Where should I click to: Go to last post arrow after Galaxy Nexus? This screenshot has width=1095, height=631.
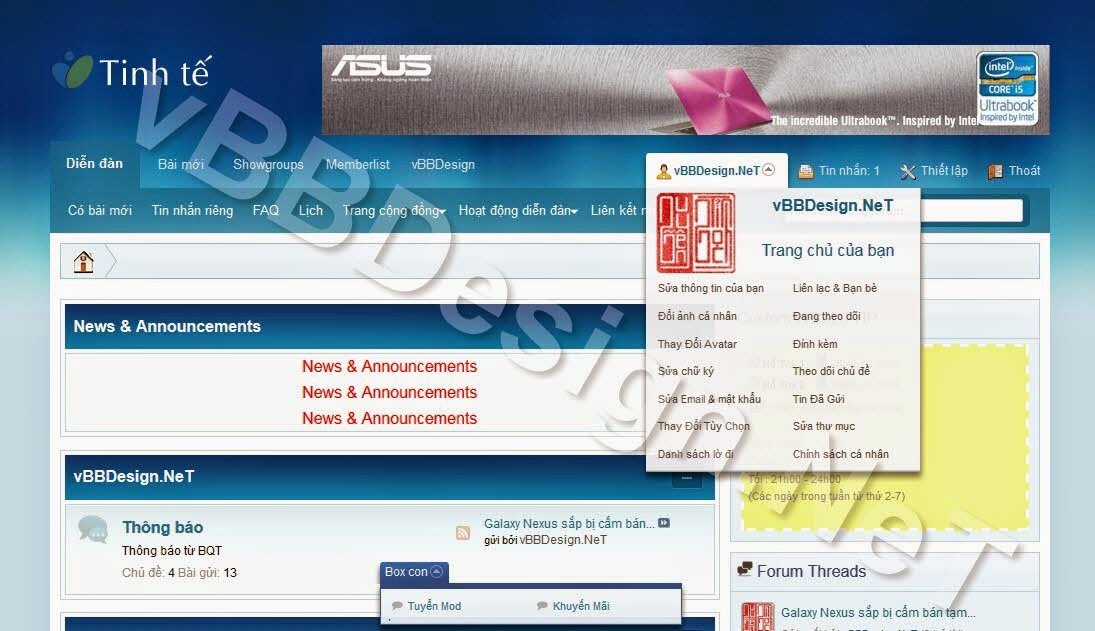pyautogui.click(x=663, y=523)
